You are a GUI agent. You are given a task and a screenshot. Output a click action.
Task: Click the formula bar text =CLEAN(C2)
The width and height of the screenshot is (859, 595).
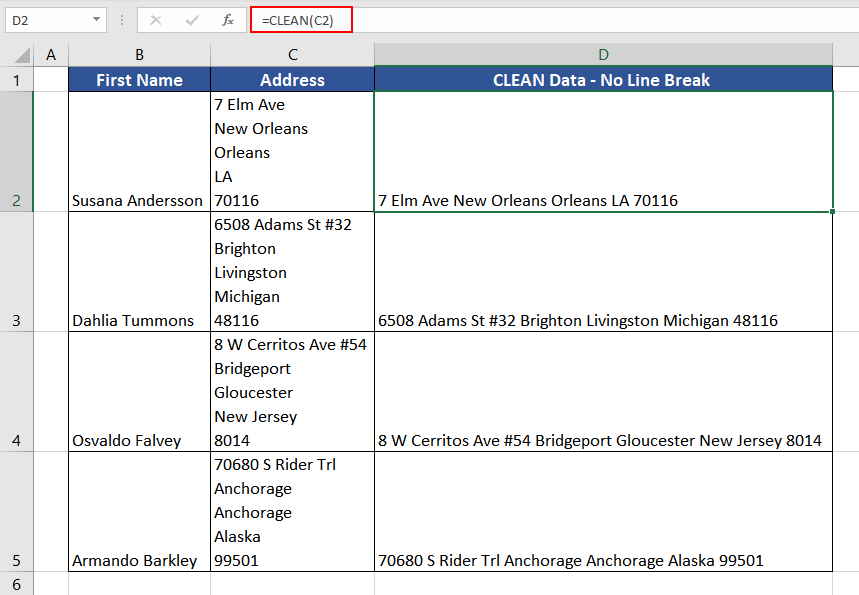[296, 20]
